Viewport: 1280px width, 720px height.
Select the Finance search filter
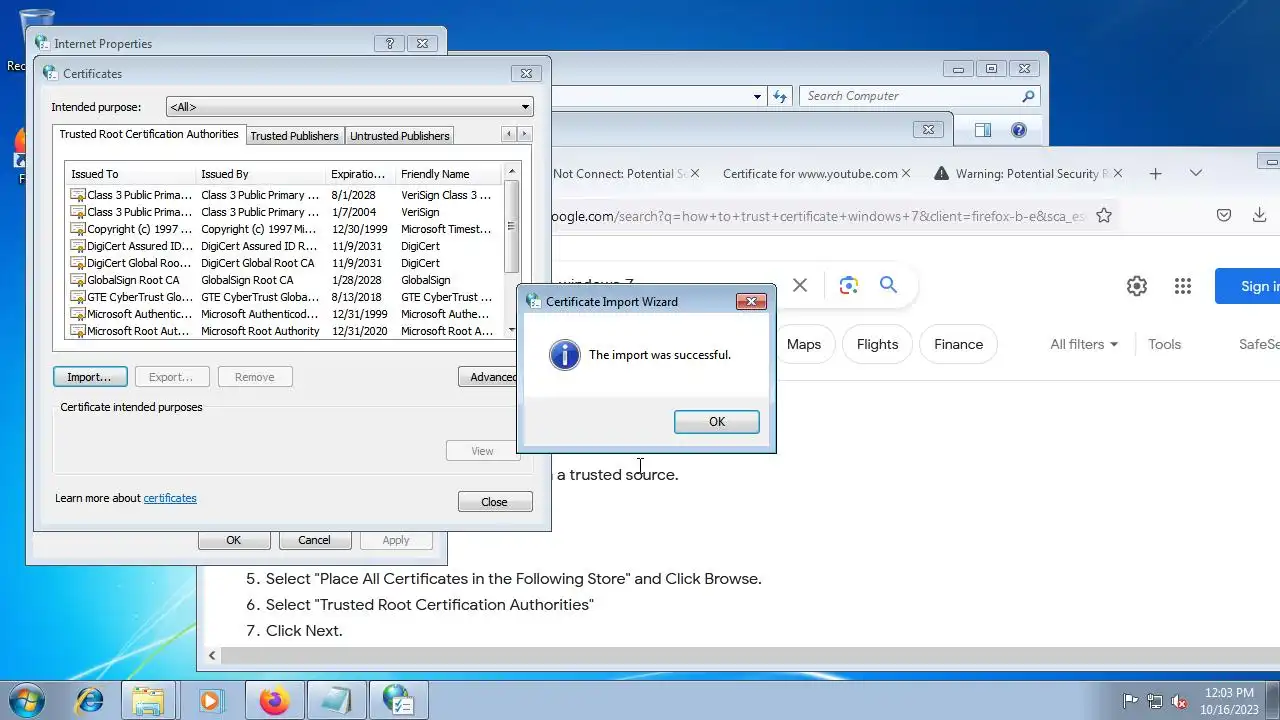pyautogui.click(x=958, y=344)
